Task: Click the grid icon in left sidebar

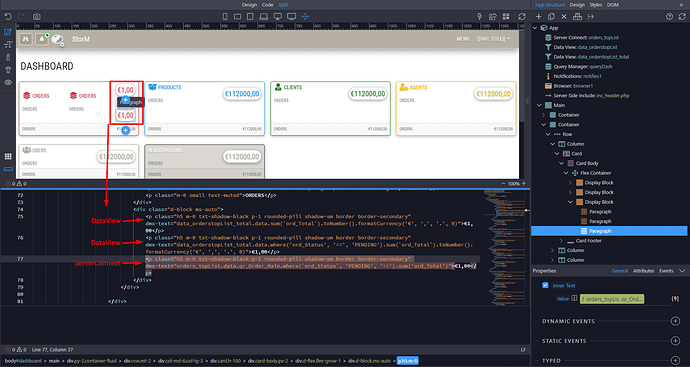Action: 8,156
